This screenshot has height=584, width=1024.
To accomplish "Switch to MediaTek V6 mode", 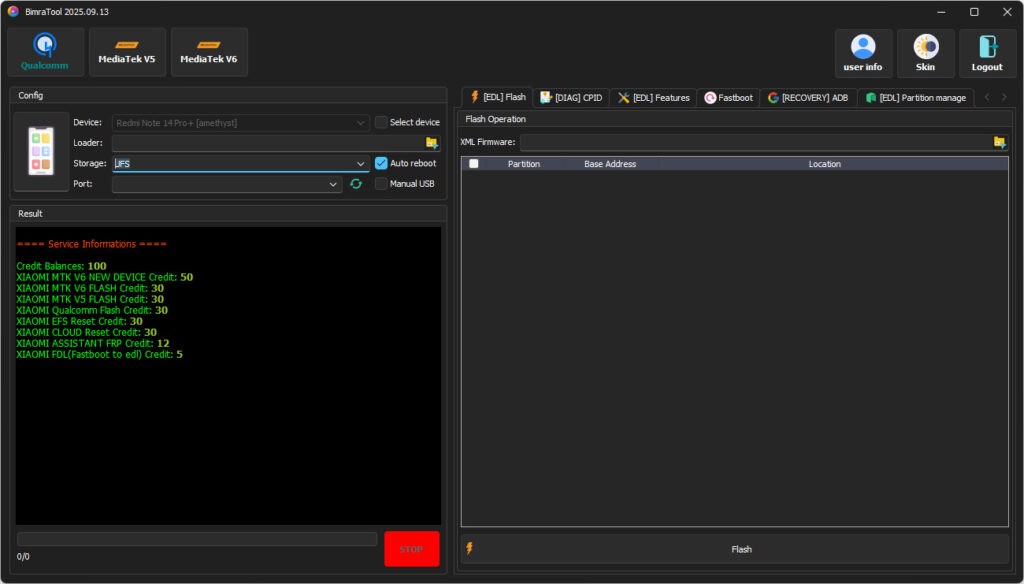I will pyautogui.click(x=209, y=51).
